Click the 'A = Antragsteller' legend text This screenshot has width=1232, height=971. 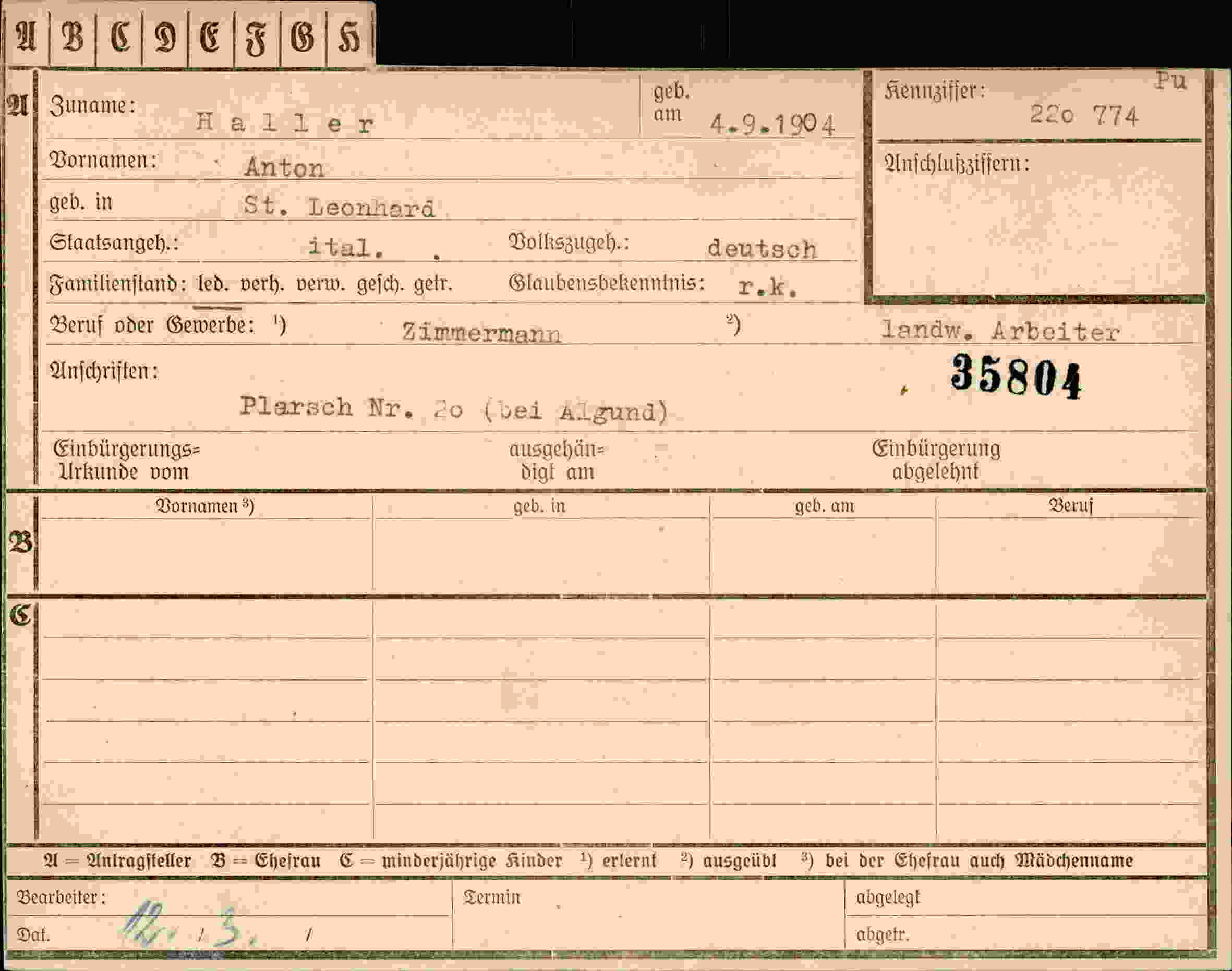[x=118, y=861]
